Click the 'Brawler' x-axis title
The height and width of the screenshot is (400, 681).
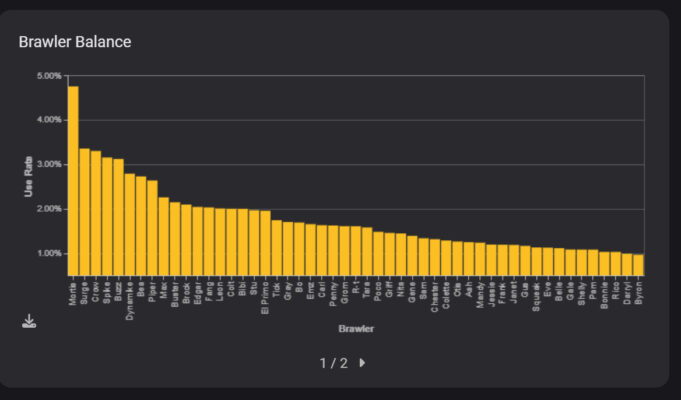(x=356, y=328)
